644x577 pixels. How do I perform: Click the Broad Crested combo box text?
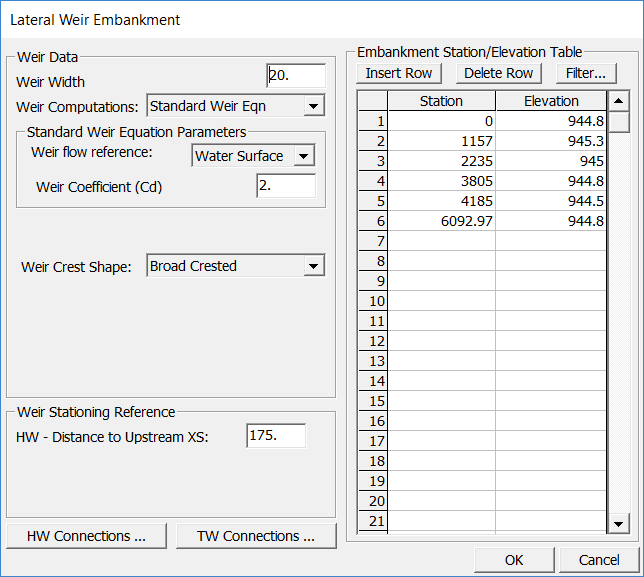pos(193,266)
